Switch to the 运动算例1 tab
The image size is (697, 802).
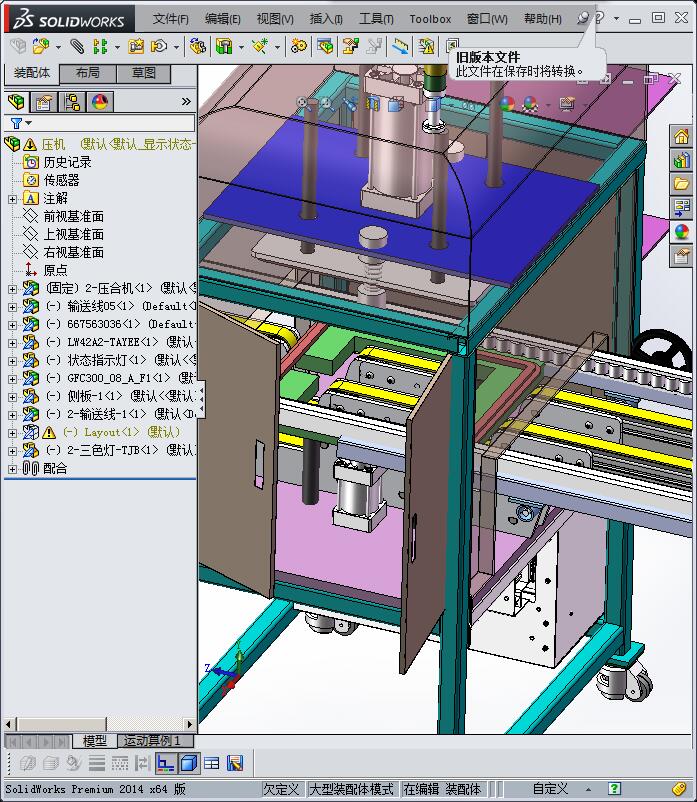pos(155,740)
